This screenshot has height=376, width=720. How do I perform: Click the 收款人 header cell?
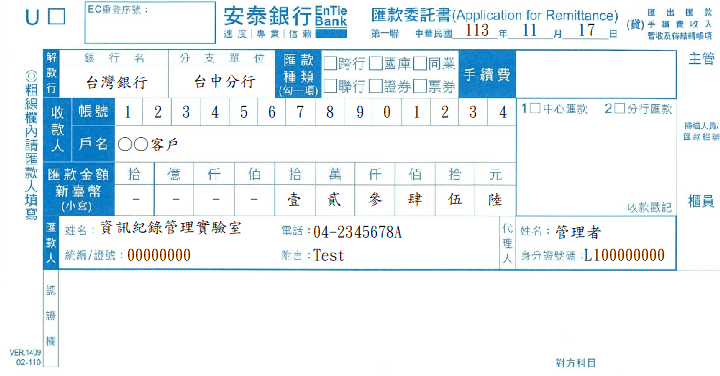pyautogui.click(x=57, y=129)
